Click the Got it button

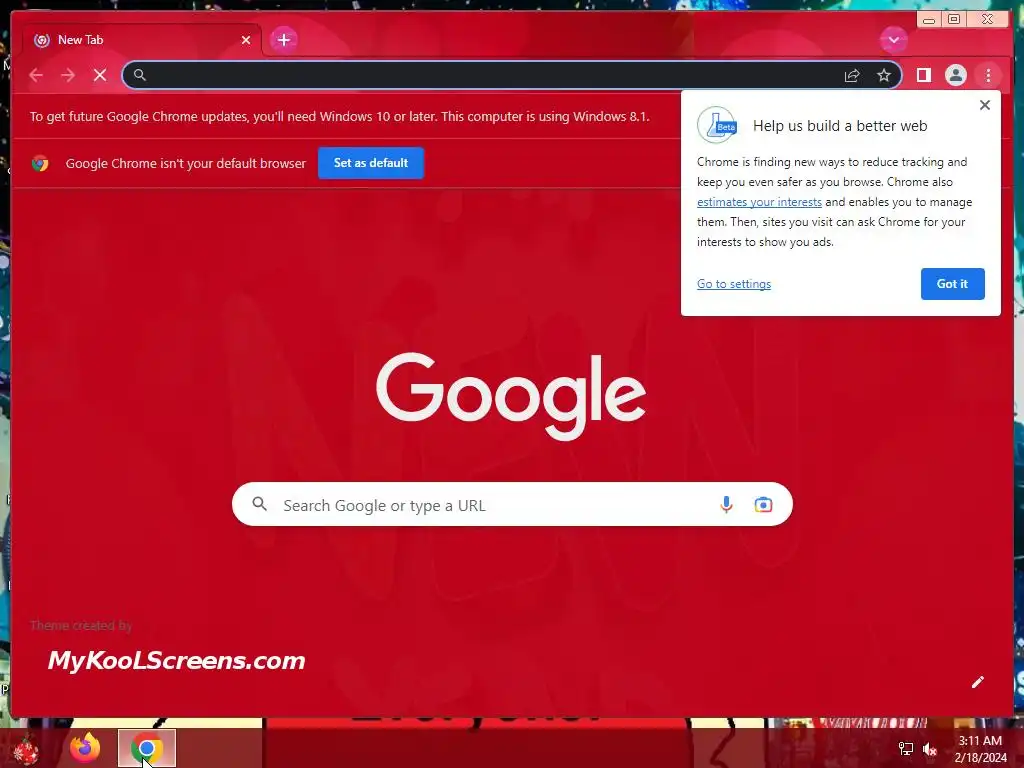click(x=952, y=284)
